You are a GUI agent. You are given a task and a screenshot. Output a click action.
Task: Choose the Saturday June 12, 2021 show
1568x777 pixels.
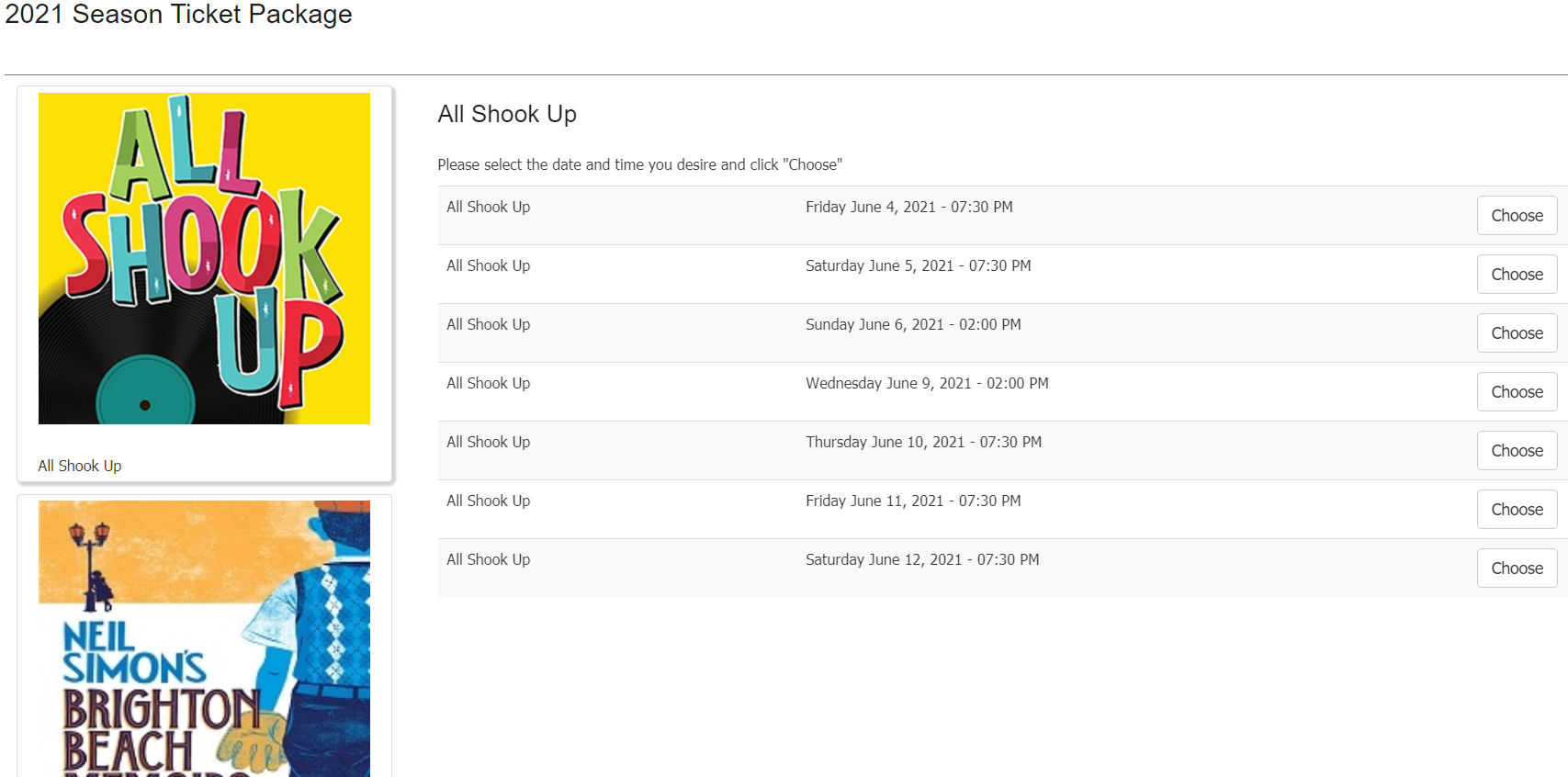[1517, 569]
